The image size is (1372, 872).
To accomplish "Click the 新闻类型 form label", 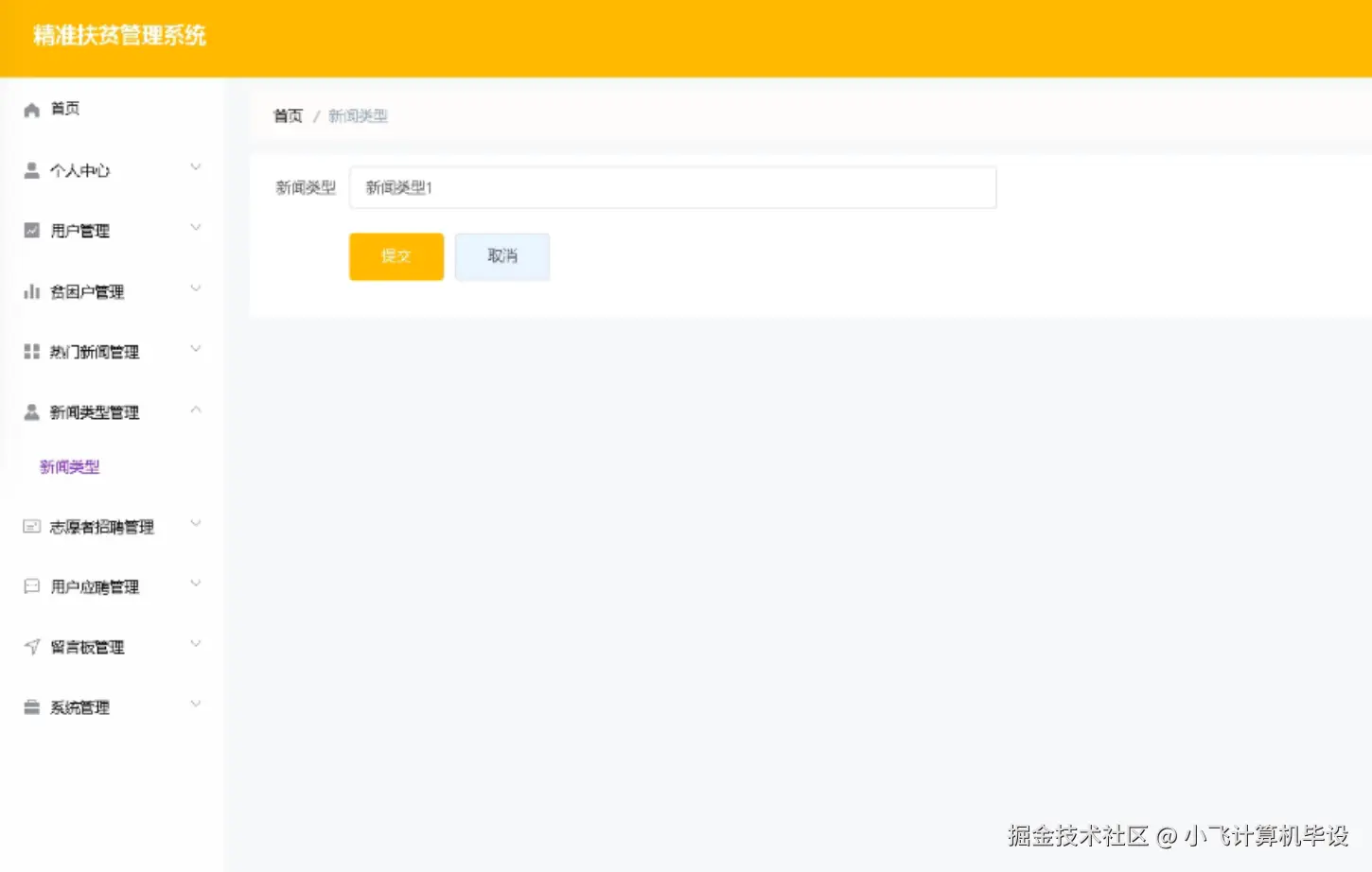I will click(x=306, y=187).
